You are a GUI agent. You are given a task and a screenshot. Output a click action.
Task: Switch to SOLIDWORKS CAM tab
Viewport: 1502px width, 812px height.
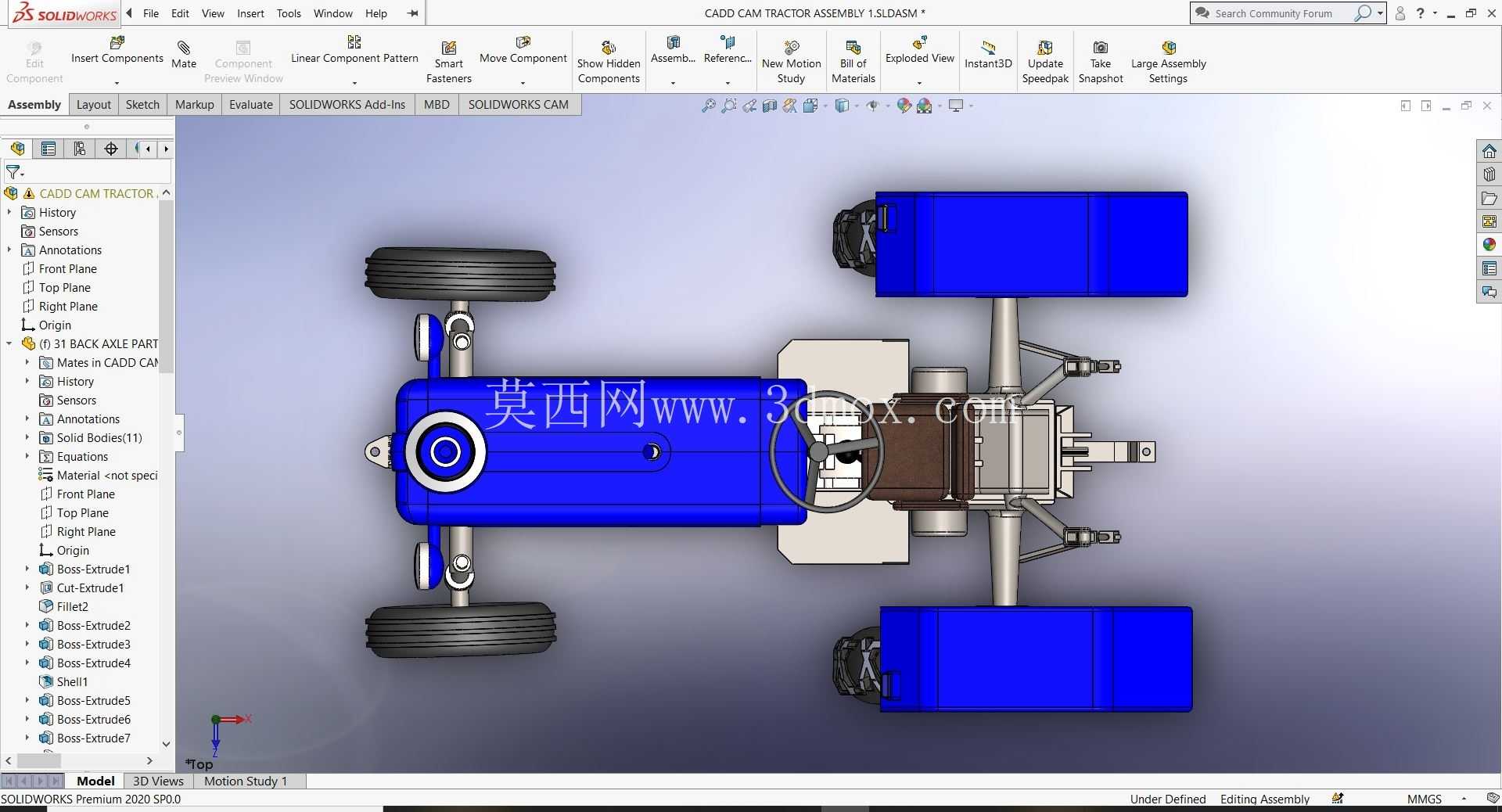pos(519,105)
